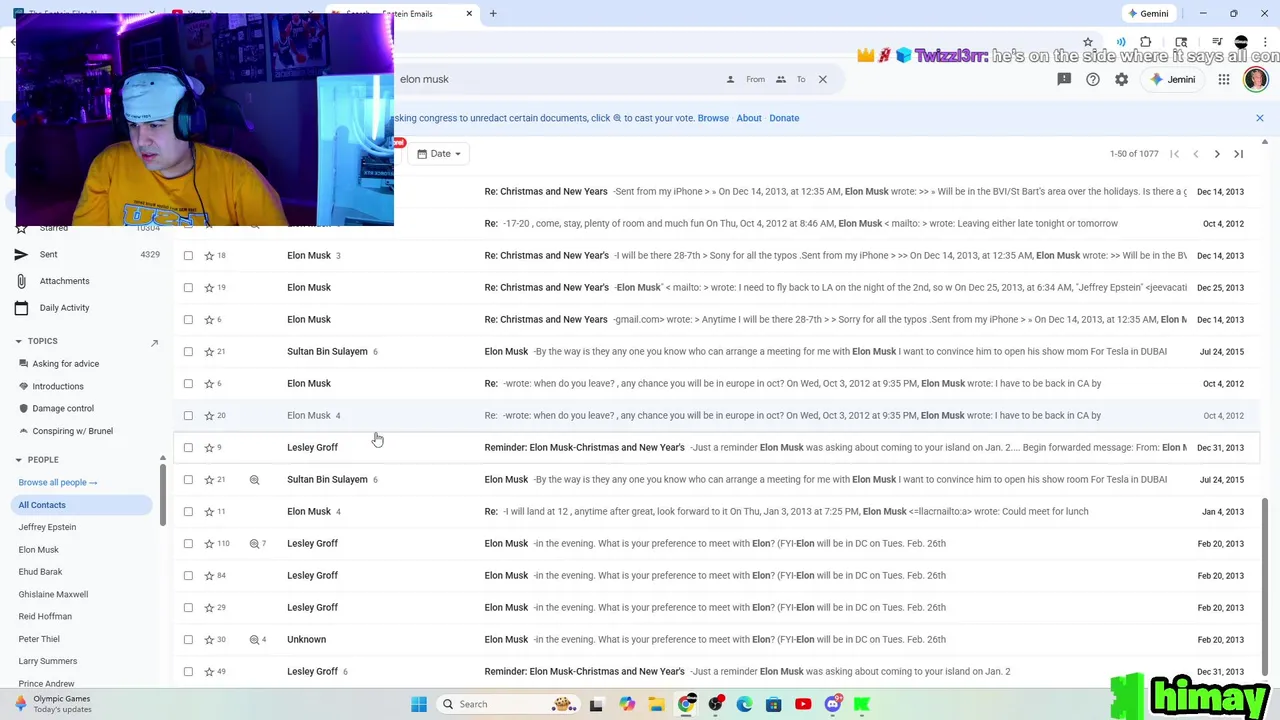Screen dimensions: 1280x720
Task: Open the Chrome Gemini button in title bar
Action: 1148,14
